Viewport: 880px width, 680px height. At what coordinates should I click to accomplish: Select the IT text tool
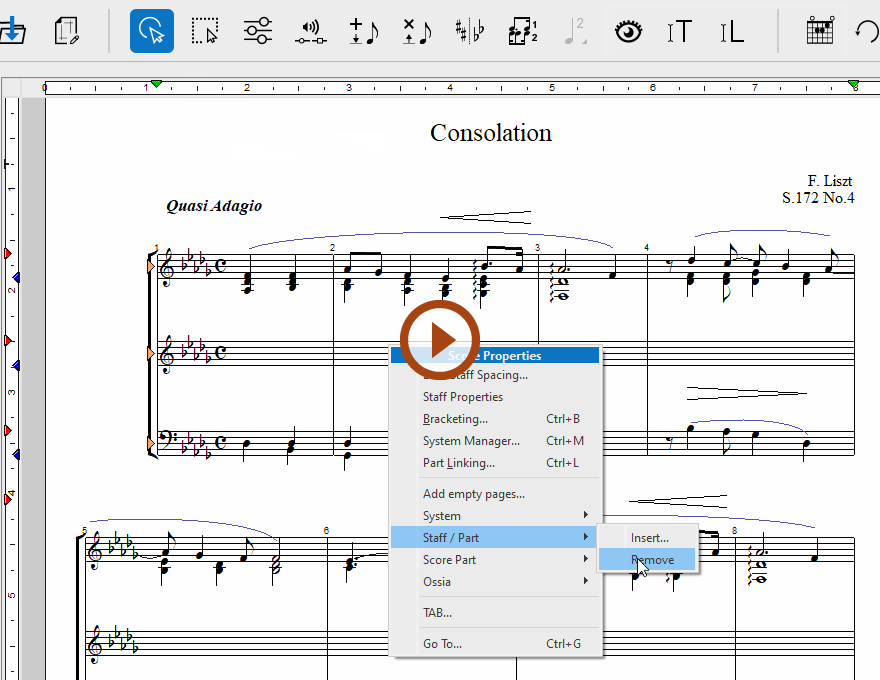679,31
